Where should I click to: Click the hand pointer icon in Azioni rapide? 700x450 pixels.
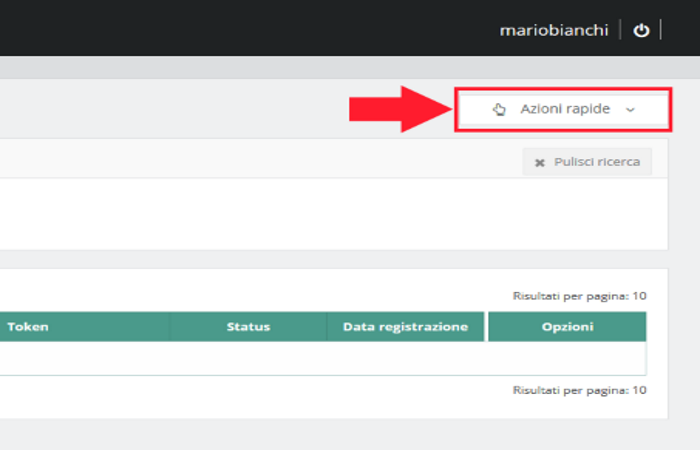(x=499, y=109)
